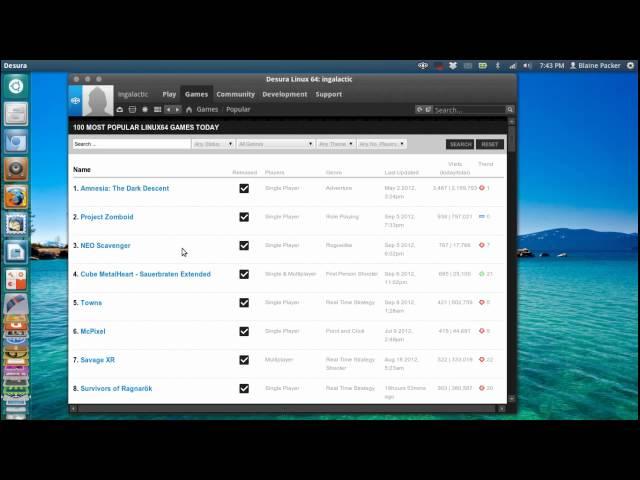The width and height of the screenshot is (640, 480).
Task: Open the first toolbar icon beside back arrows
Action: point(120,109)
